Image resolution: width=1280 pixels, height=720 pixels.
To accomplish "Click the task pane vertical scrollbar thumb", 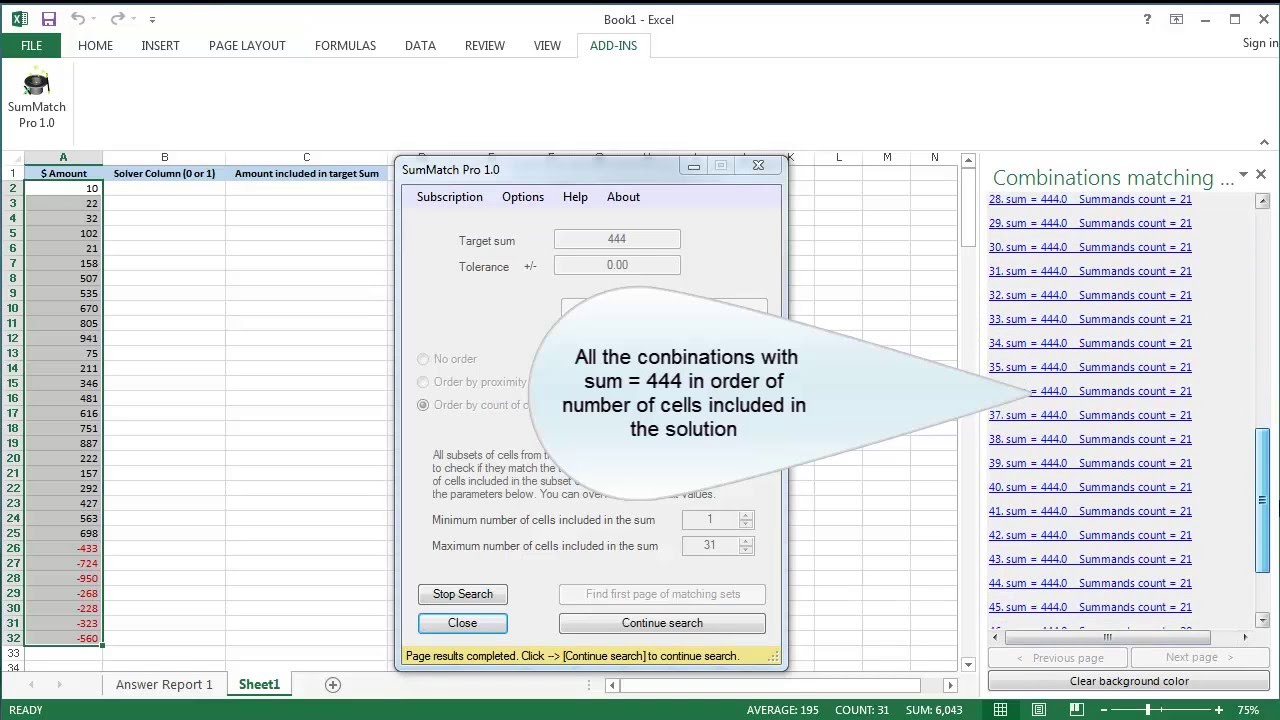I will pyautogui.click(x=1262, y=500).
